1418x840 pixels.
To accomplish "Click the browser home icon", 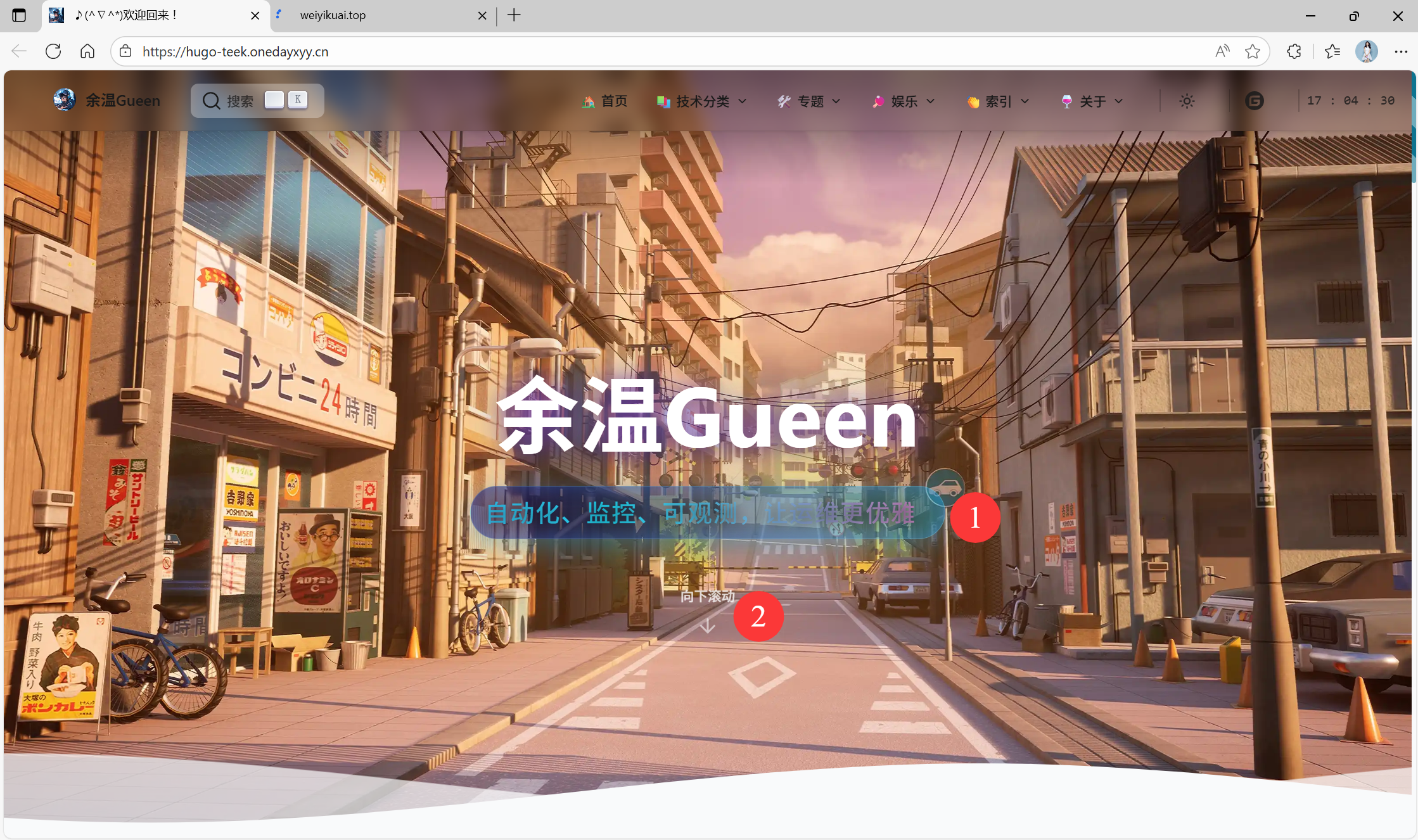I will 87,51.
